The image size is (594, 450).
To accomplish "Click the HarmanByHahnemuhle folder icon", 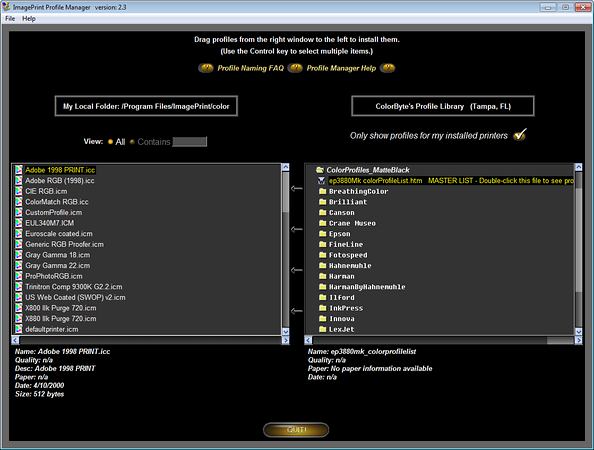I will [322, 287].
